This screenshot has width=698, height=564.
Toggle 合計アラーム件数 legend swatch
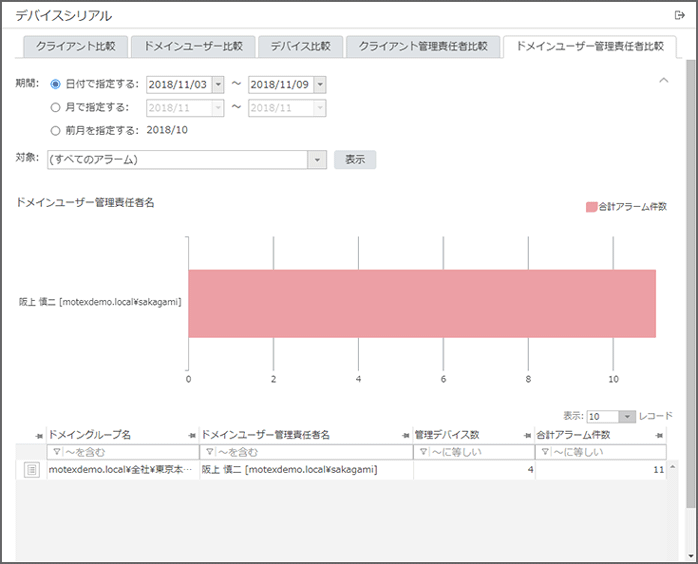pyautogui.click(x=591, y=207)
